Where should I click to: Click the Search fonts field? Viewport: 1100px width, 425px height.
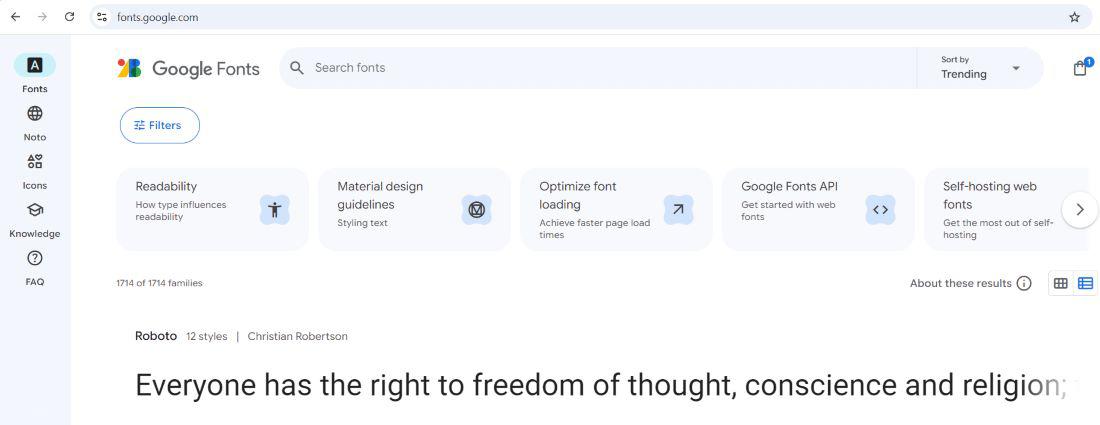600,68
